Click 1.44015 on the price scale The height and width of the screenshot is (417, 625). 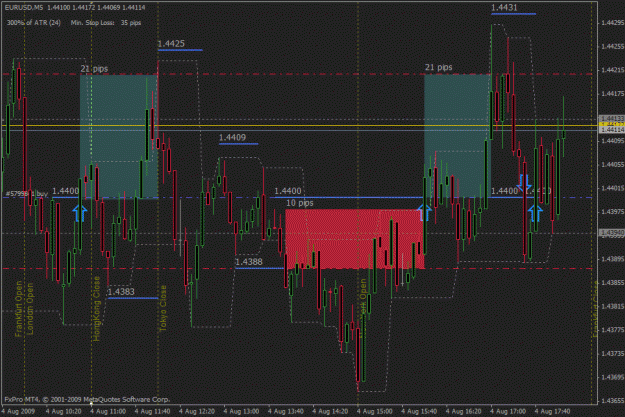[x=613, y=188]
